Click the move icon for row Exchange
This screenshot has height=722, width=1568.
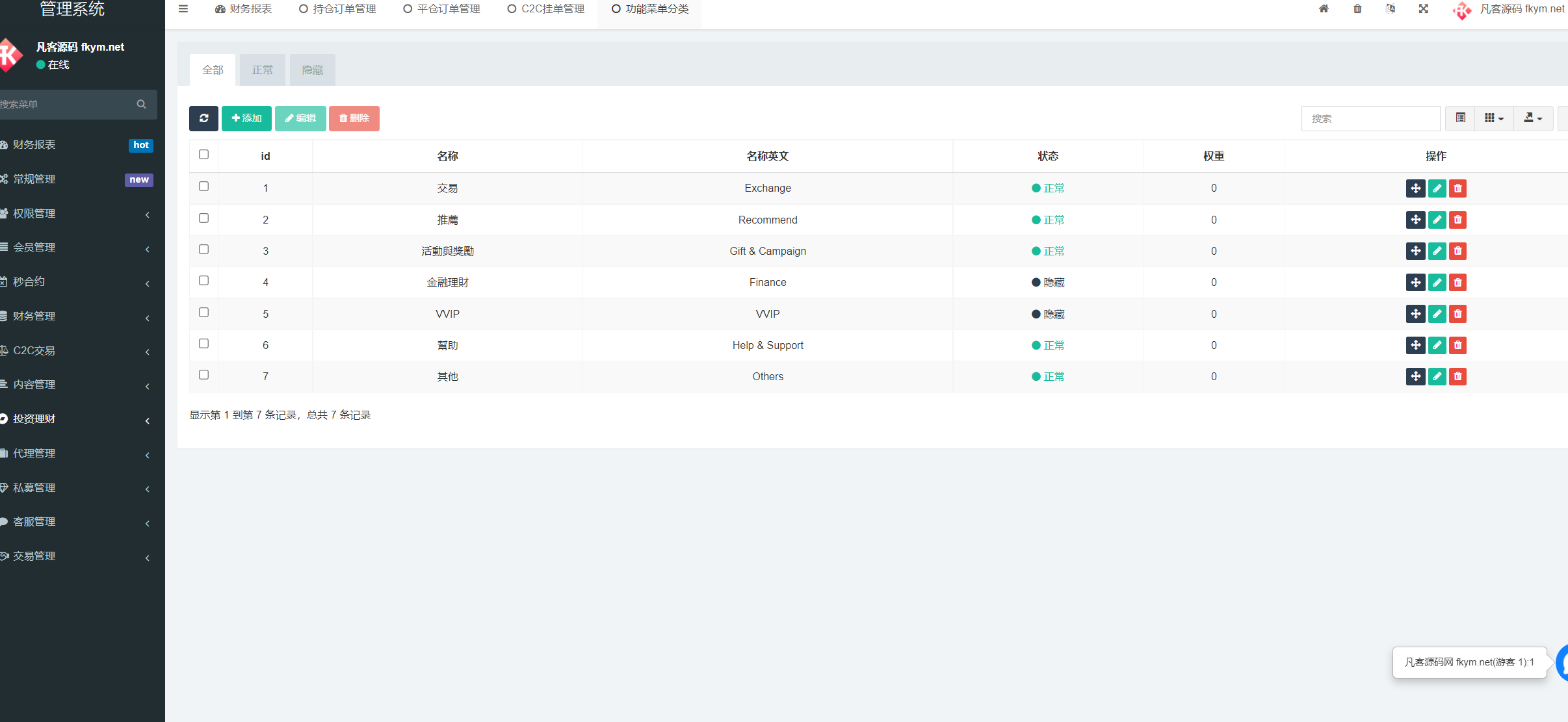[1416, 188]
